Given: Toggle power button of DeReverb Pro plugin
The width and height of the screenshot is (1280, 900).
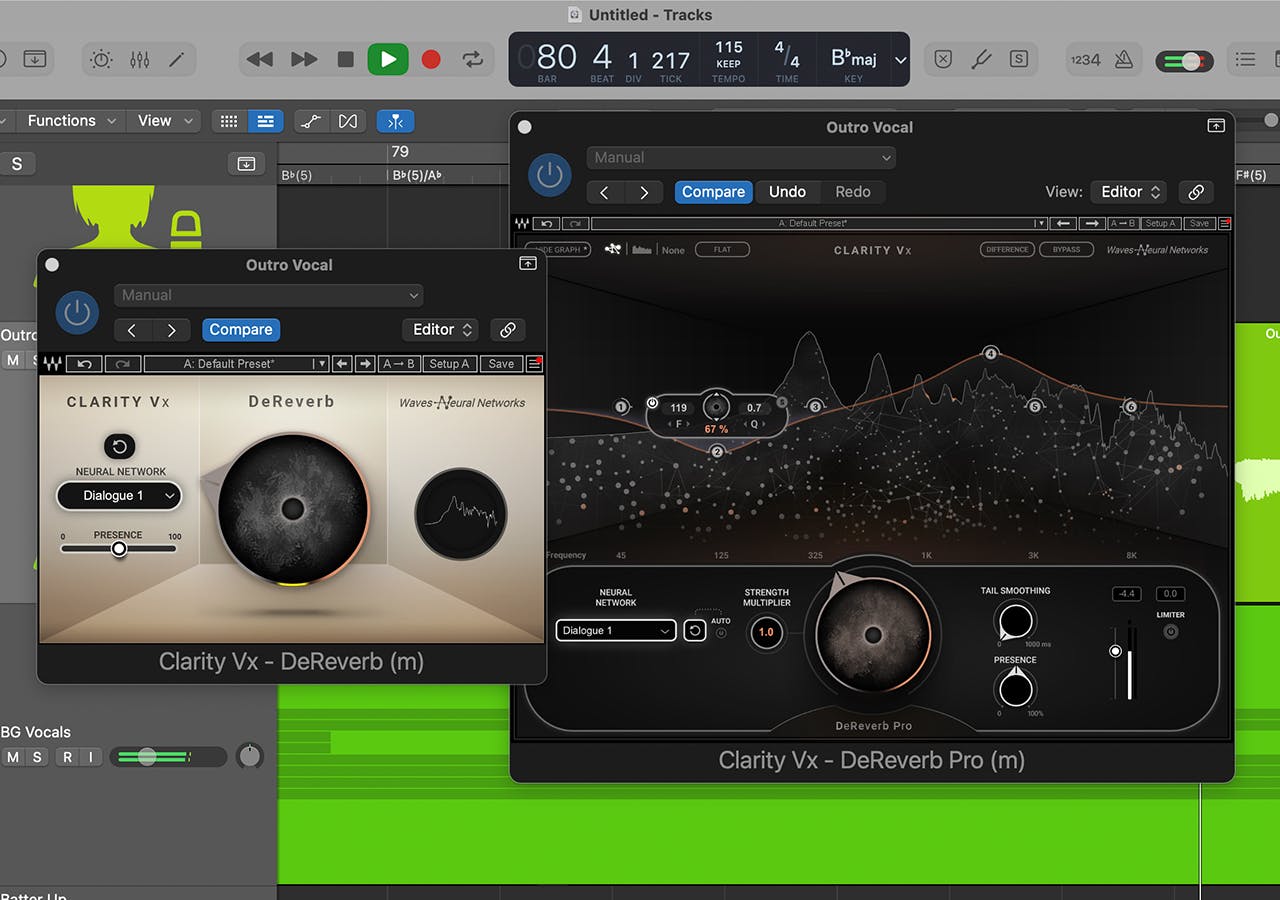Looking at the screenshot, I should click(549, 175).
